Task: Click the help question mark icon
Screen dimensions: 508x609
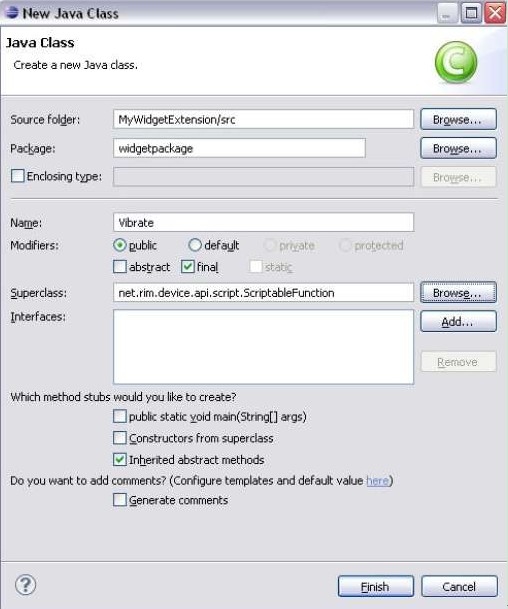Action: tap(25, 585)
